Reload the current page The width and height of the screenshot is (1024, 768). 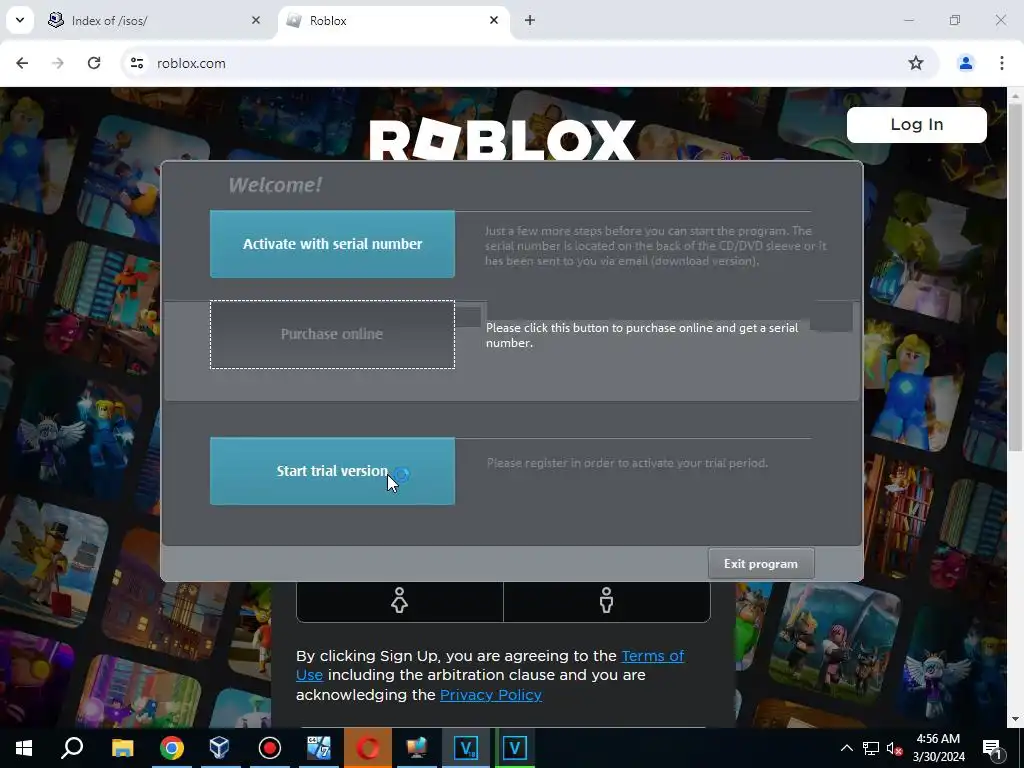(x=94, y=63)
